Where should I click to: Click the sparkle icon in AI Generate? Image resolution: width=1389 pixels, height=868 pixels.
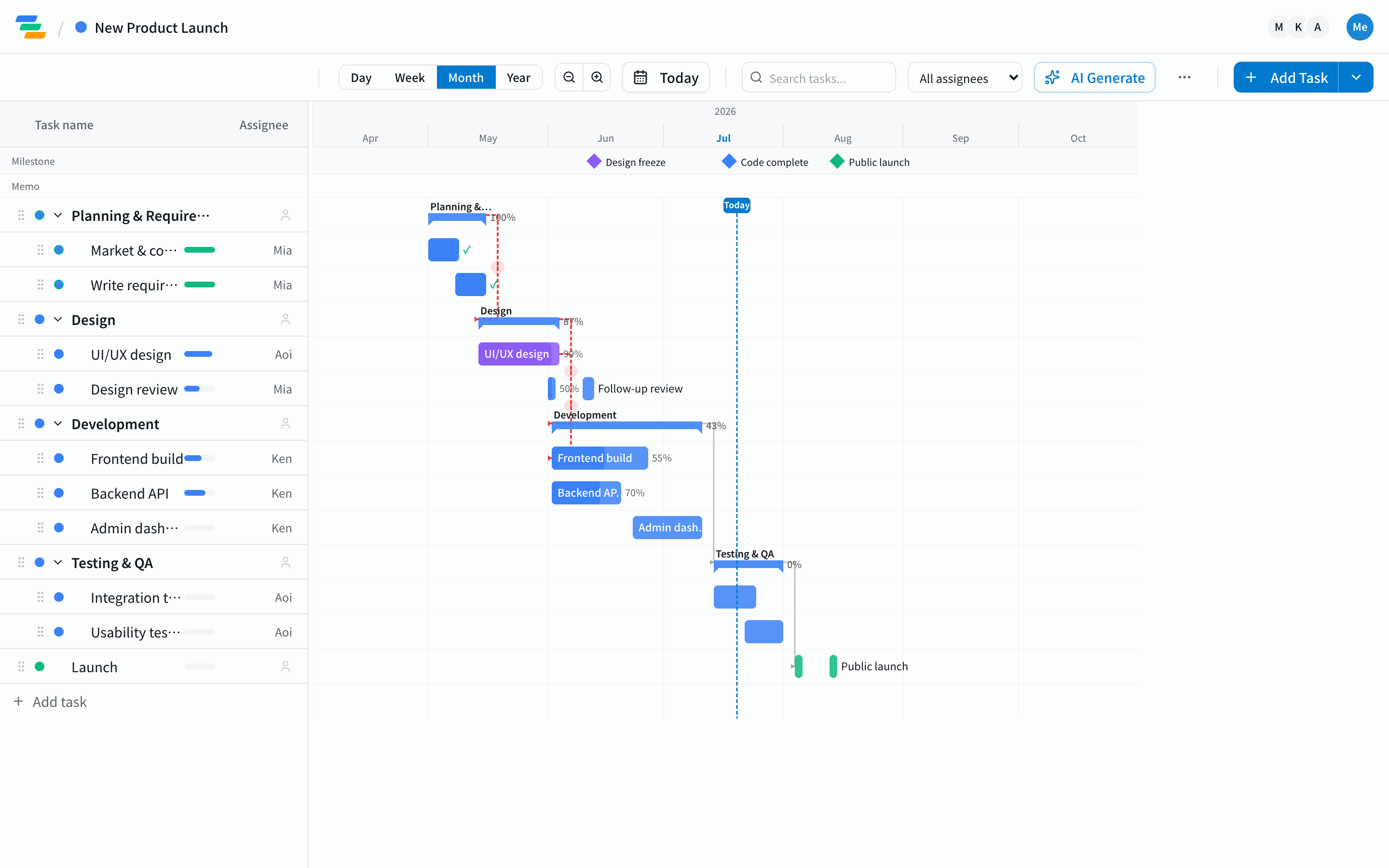pos(1052,78)
